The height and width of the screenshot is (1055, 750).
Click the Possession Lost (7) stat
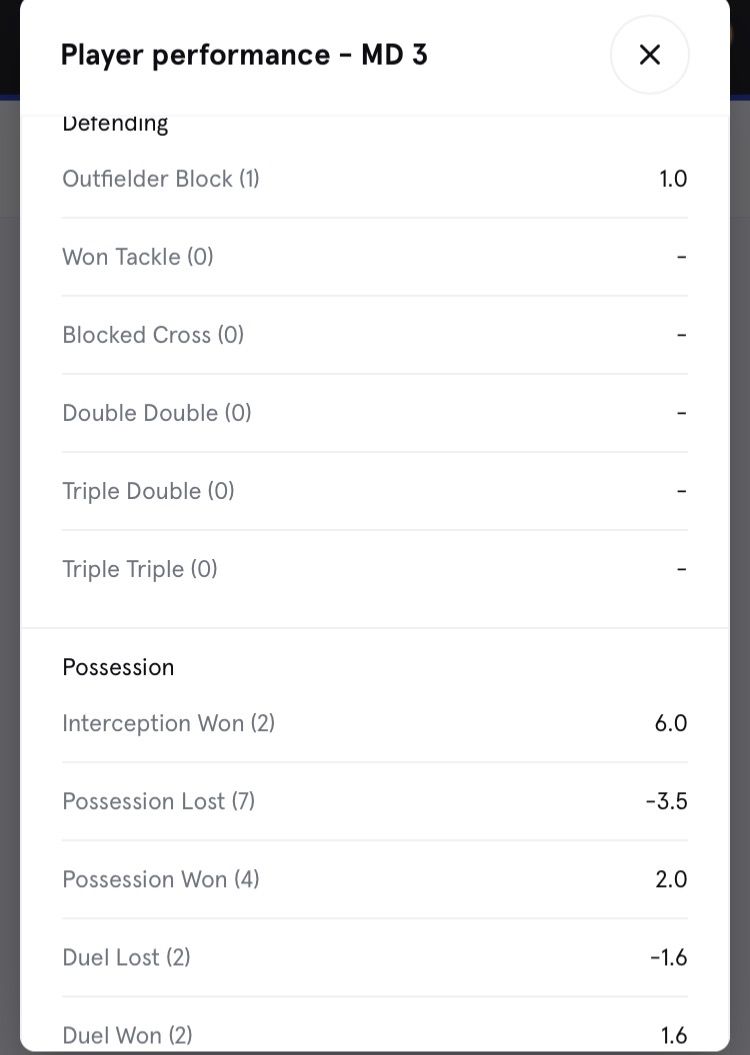click(x=159, y=801)
